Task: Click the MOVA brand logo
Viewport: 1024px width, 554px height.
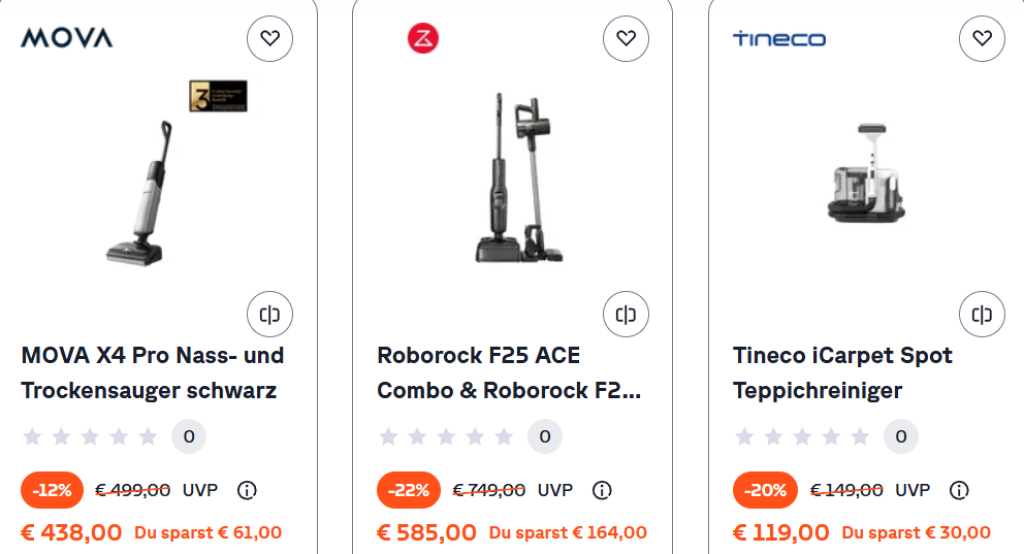Action: (67, 39)
